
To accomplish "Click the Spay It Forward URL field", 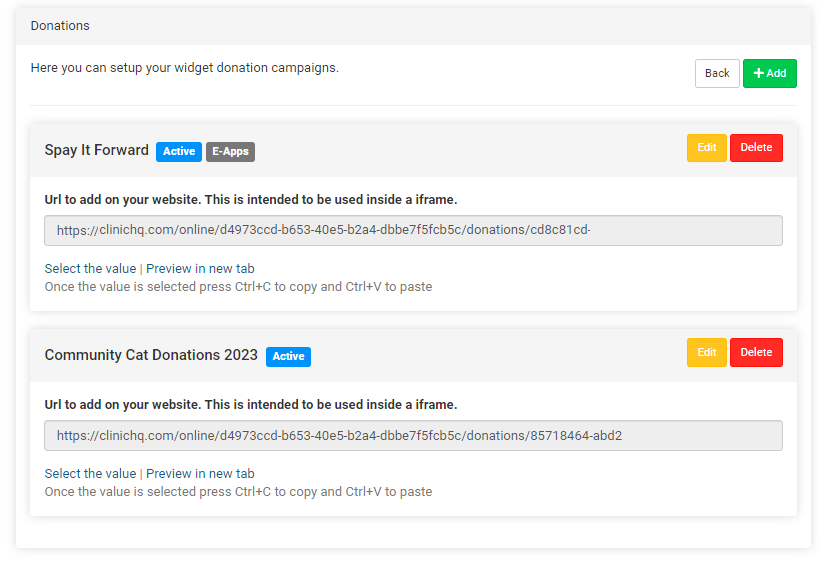I will (413, 230).
